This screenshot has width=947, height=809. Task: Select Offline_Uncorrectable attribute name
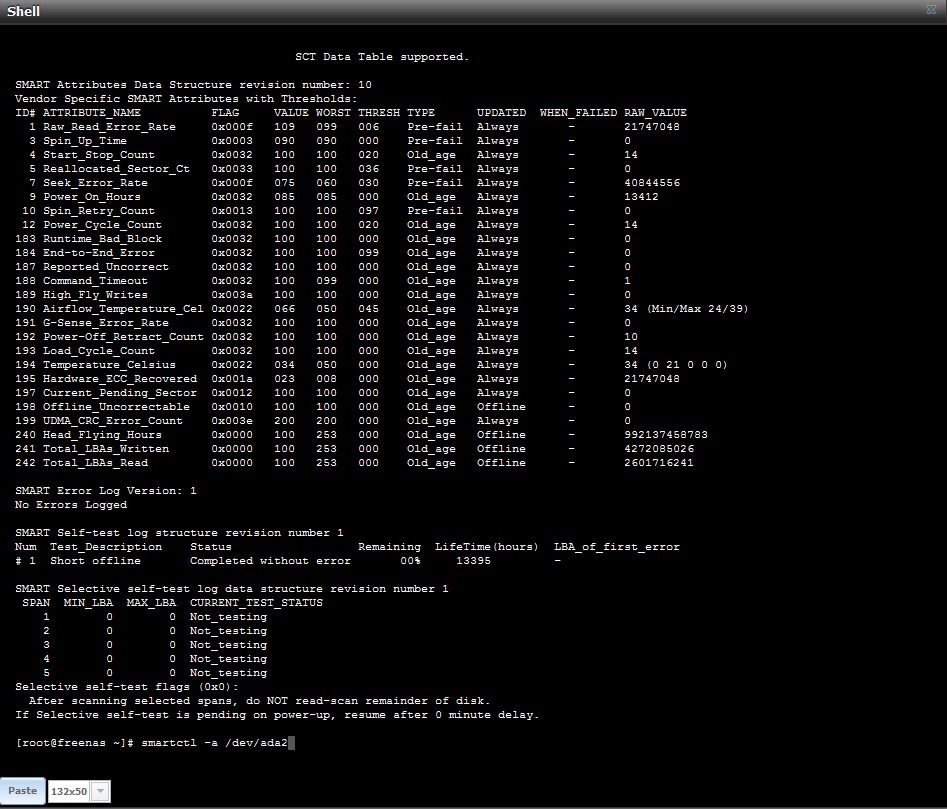click(x=116, y=407)
